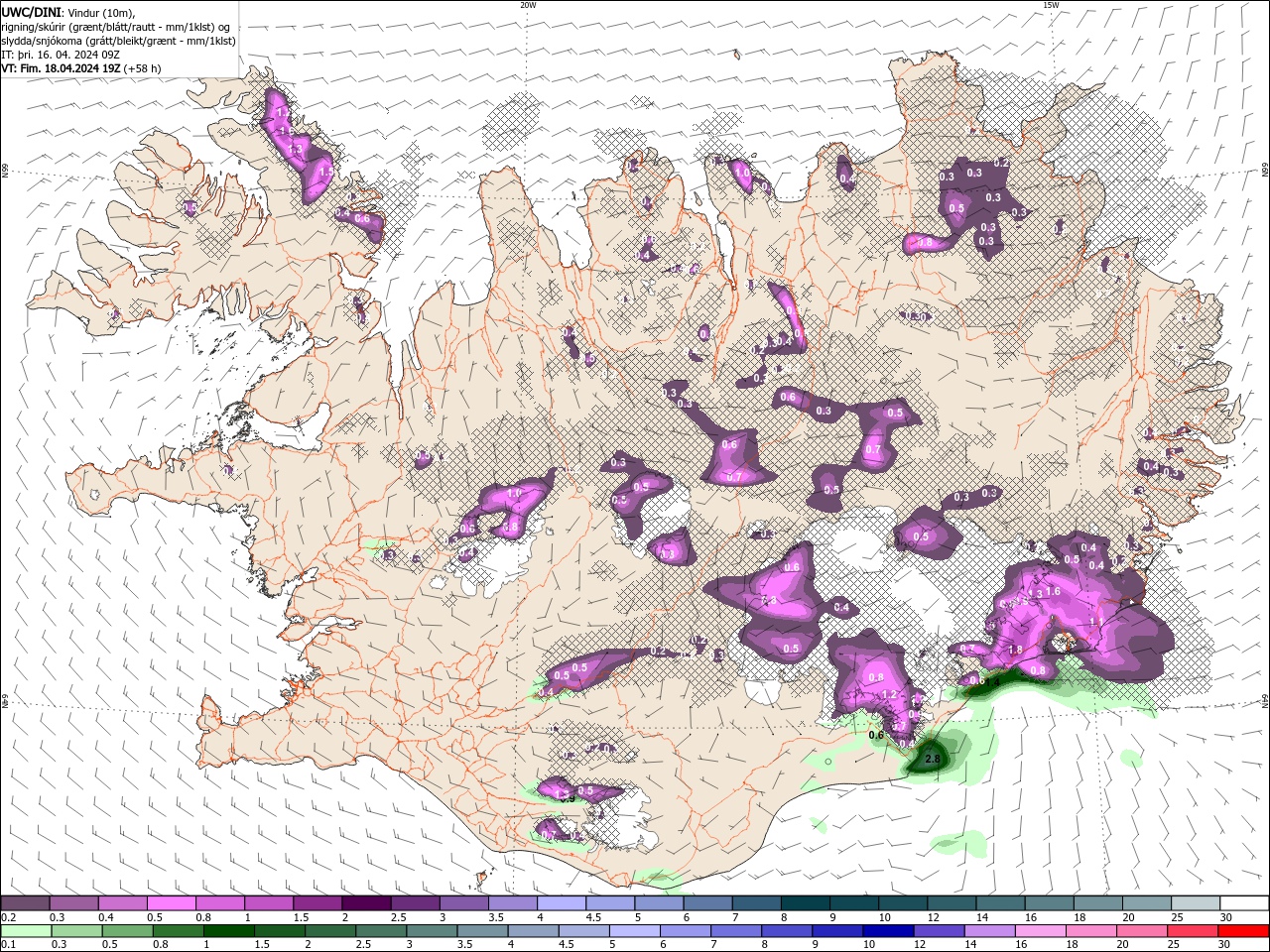Select the darkest purple swatch between 2 and 2.5
This screenshot has height=952, width=1270.
[x=366, y=903]
